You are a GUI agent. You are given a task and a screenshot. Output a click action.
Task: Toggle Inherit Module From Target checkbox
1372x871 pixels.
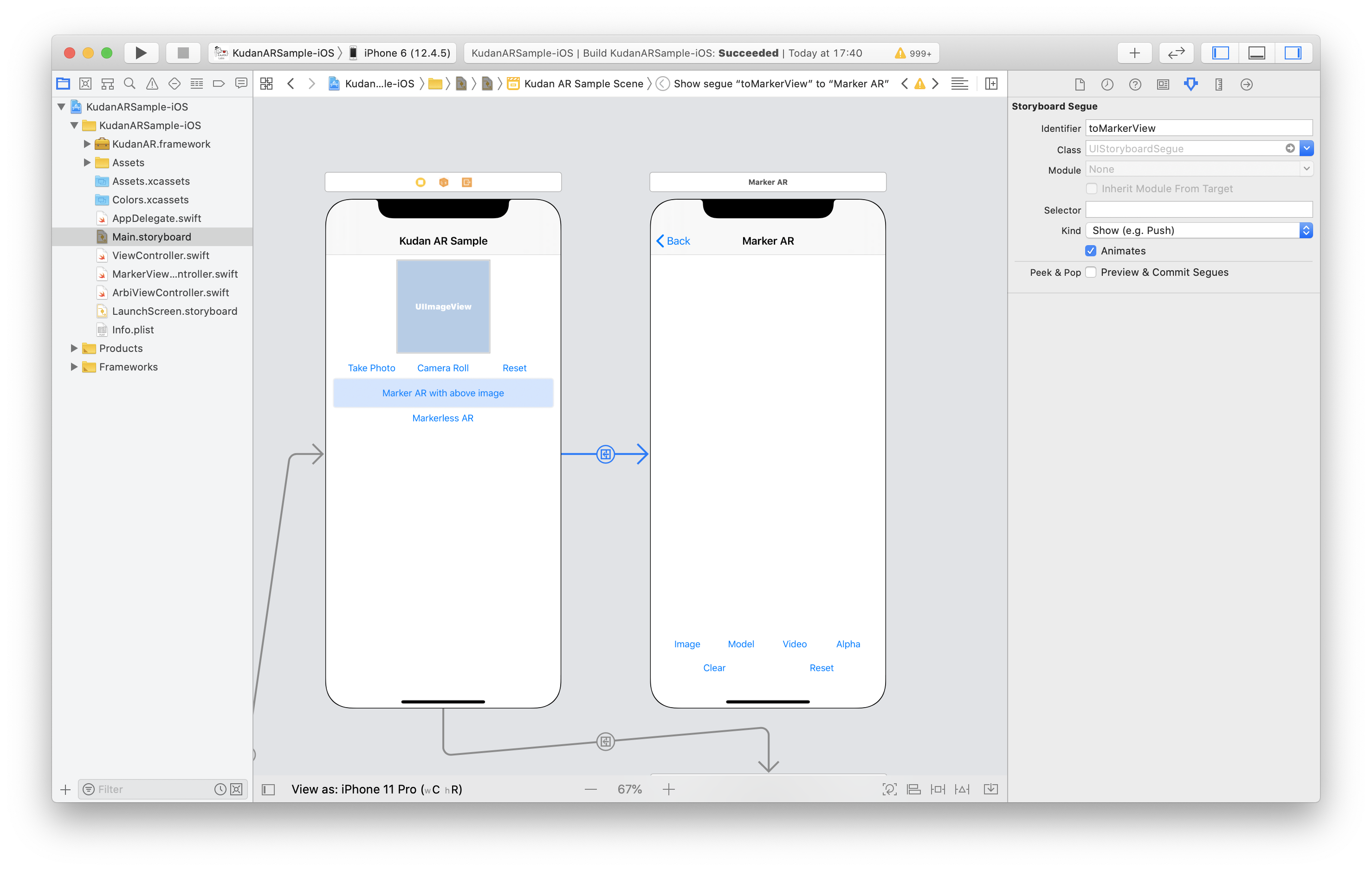tap(1092, 188)
